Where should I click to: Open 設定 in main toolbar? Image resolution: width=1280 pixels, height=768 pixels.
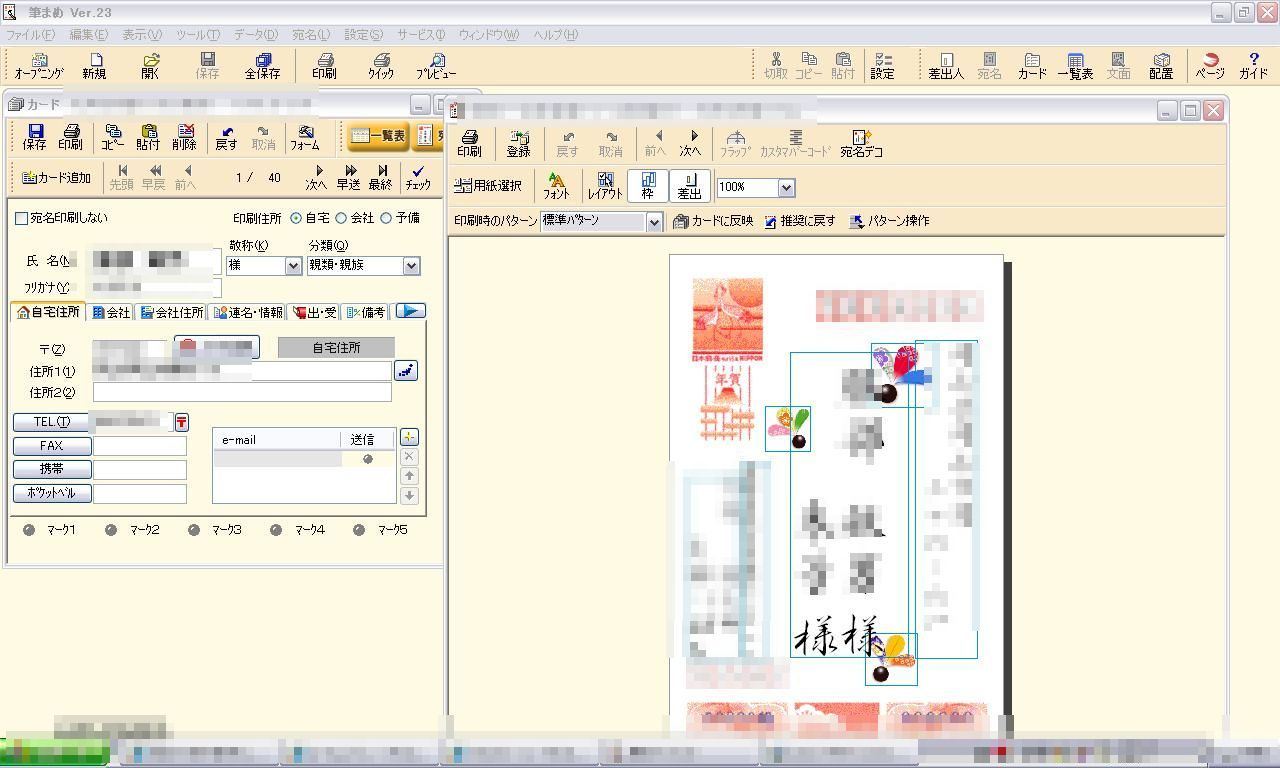[882, 66]
